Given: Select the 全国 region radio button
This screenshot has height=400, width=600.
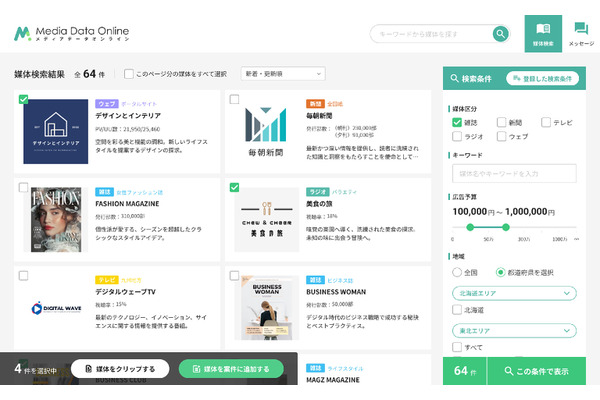Looking at the screenshot, I should pos(457,272).
